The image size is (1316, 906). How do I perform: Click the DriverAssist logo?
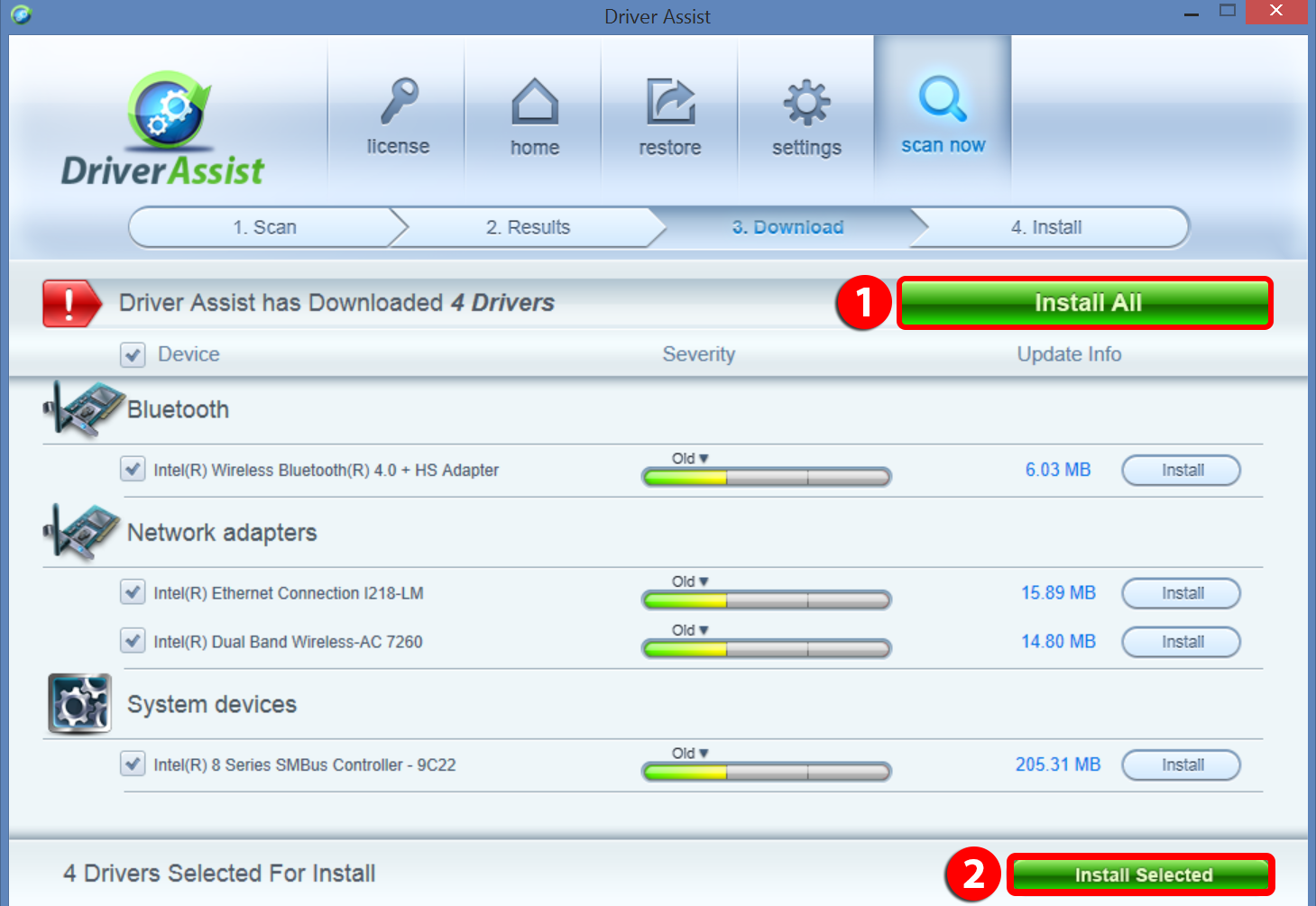pos(163,130)
